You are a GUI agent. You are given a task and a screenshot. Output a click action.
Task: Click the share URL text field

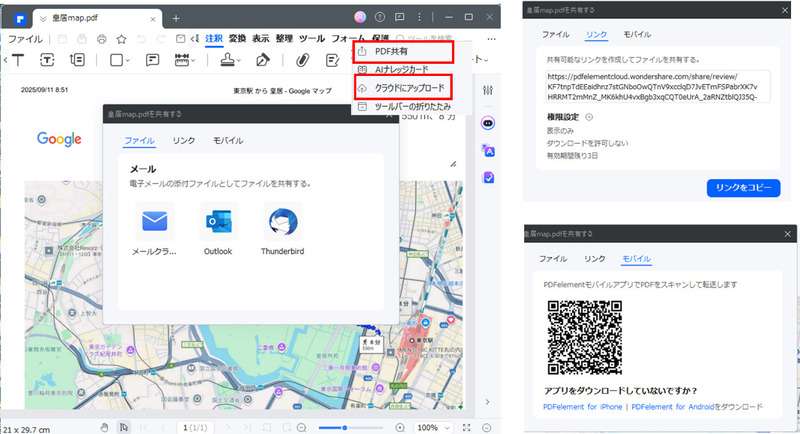pyautogui.click(x=657, y=87)
